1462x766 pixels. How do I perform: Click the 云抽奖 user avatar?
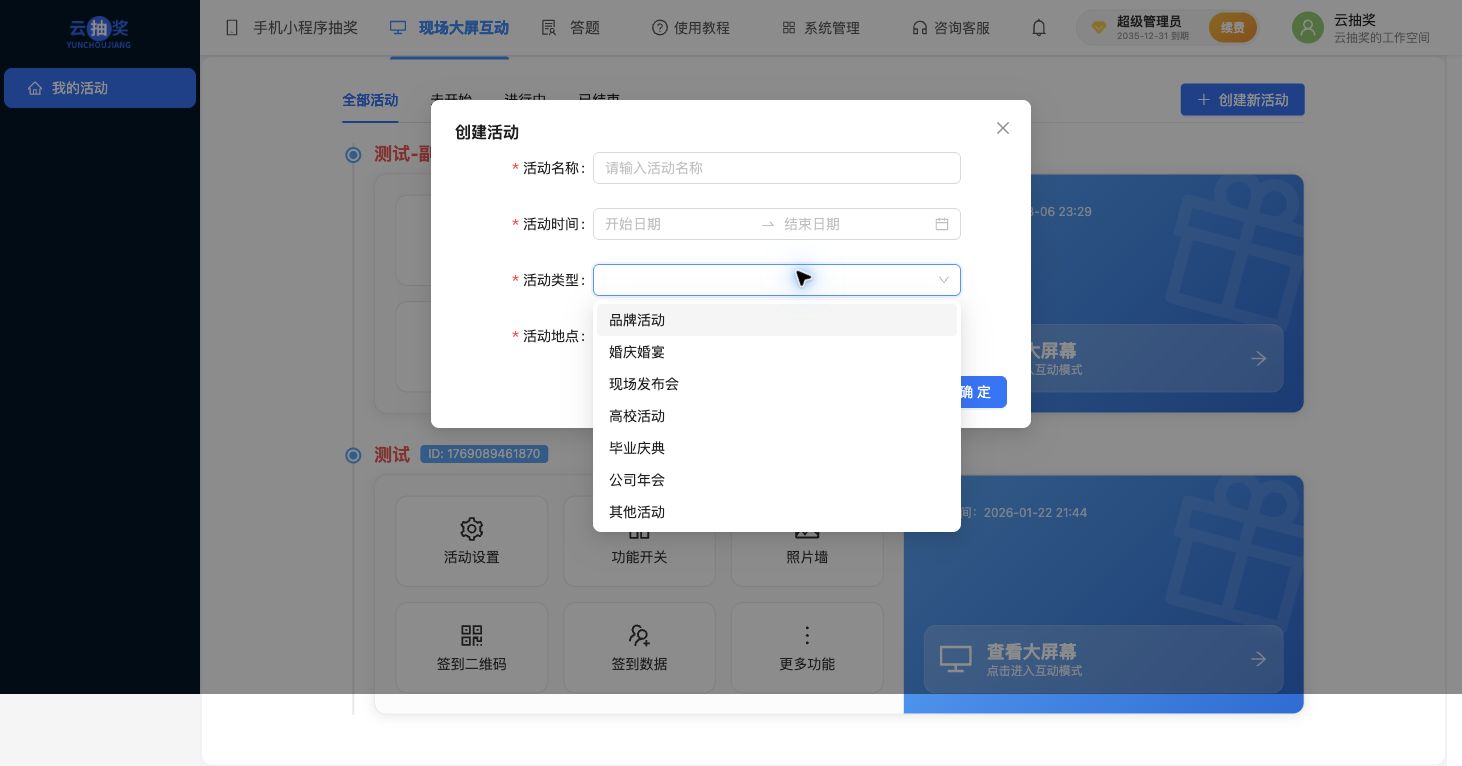1308,28
